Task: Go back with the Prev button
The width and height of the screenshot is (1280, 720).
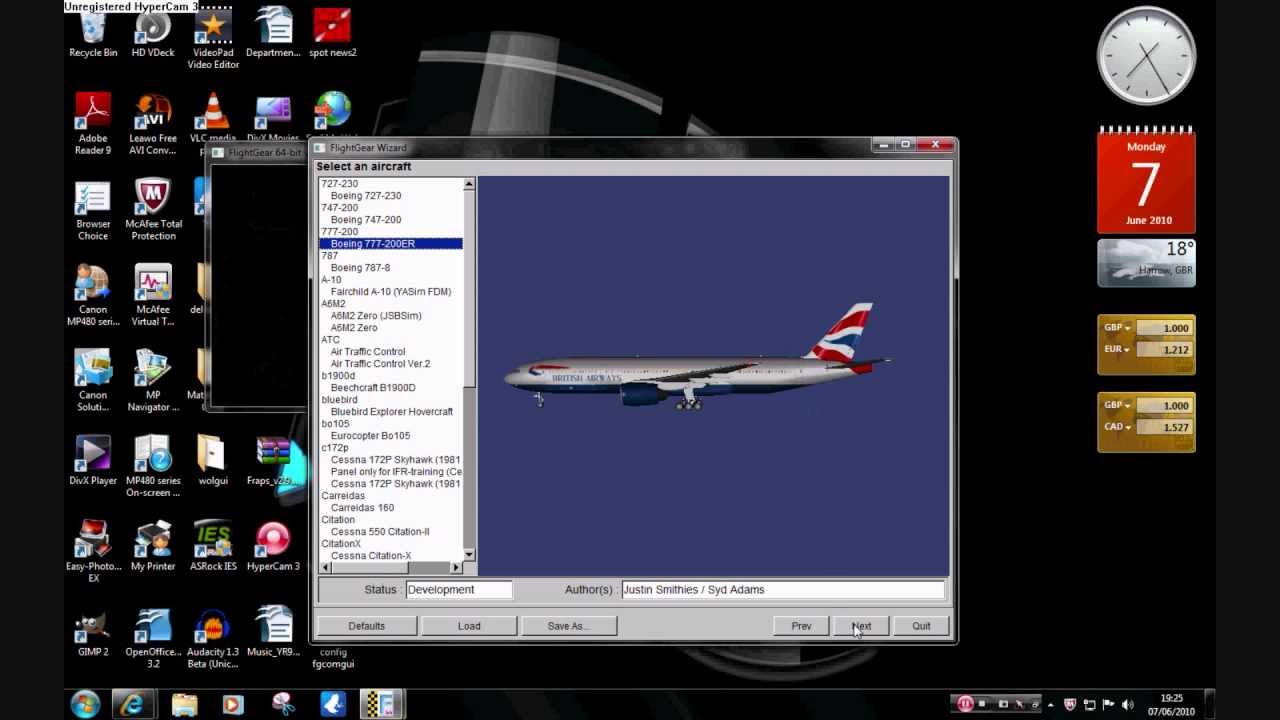Action: tap(801, 626)
